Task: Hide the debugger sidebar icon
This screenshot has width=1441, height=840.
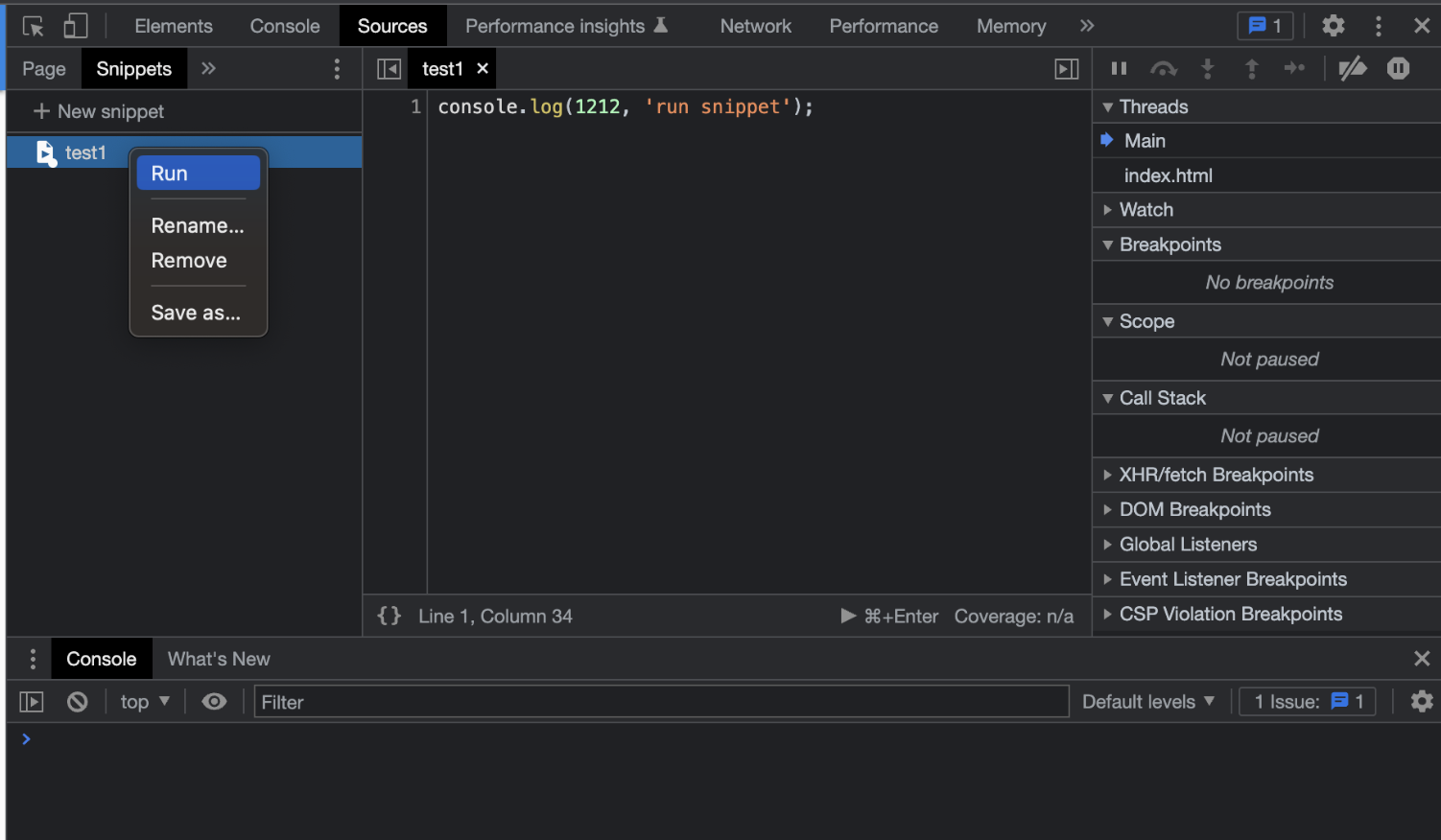Action: click(x=1066, y=69)
